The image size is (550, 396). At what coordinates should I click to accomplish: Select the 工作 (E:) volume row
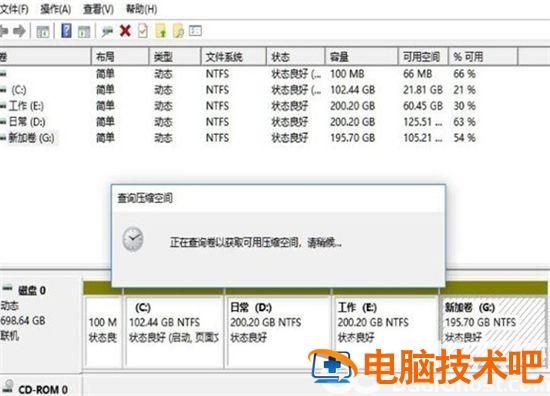pyautogui.click(x=26, y=106)
